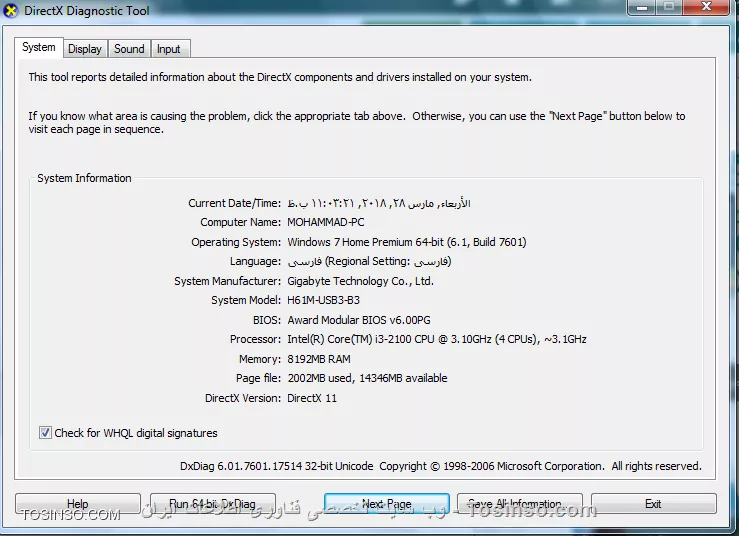Open the Help button
Image resolution: width=739 pixels, height=536 pixels.
pos(78,504)
